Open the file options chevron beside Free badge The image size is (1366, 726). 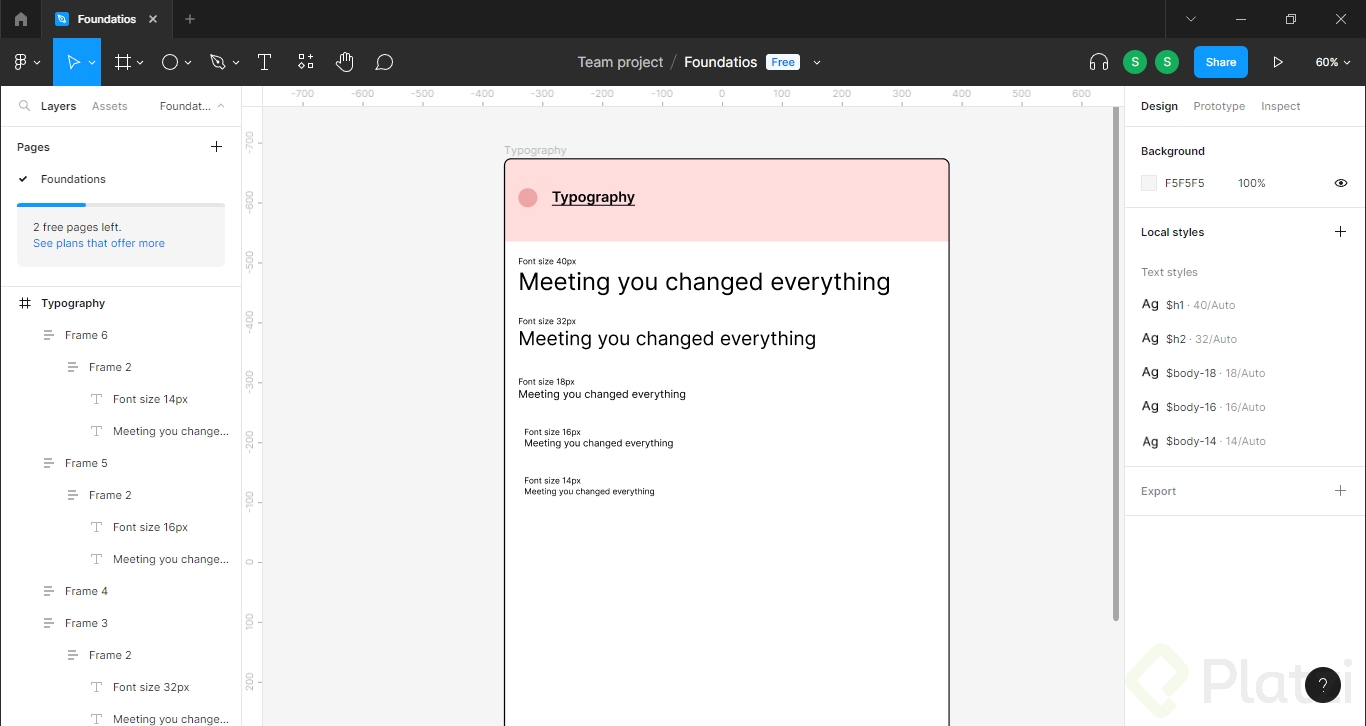817,62
